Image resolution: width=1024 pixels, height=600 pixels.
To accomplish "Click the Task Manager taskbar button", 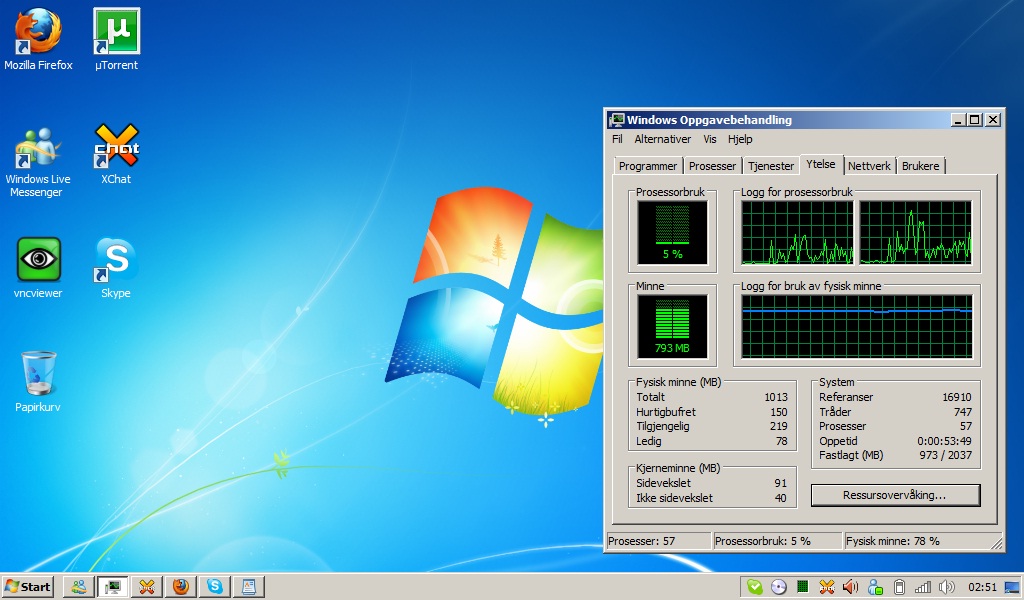I will tap(113, 586).
